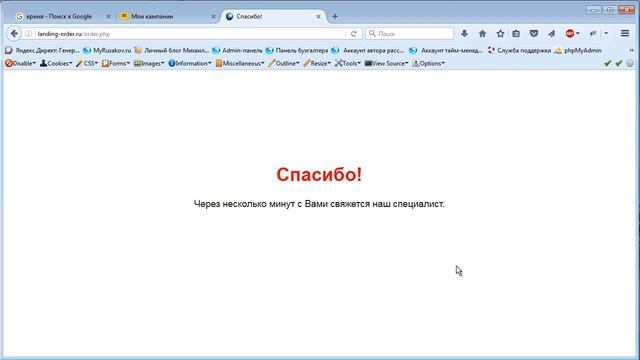Open the Outline dropdown menu
The height and width of the screenshot is (360, 640).
pyautogui.click(x=284, y=63)
